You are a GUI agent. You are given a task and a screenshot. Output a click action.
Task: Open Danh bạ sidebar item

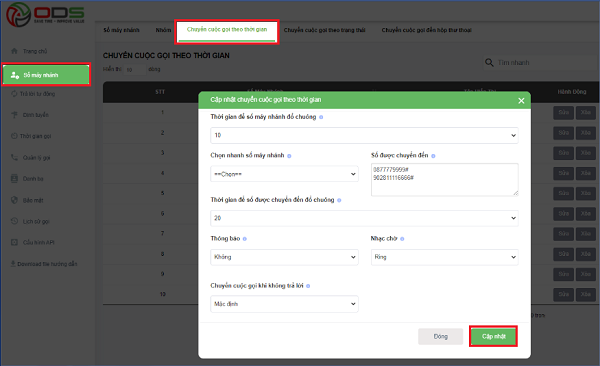tap(33, 179)
